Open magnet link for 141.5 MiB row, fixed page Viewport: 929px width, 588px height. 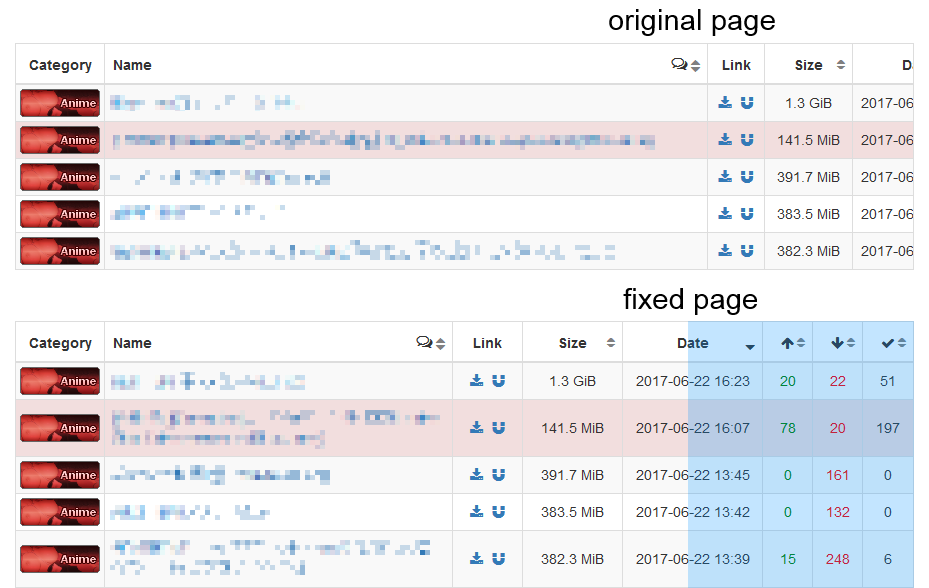point(499,427)
